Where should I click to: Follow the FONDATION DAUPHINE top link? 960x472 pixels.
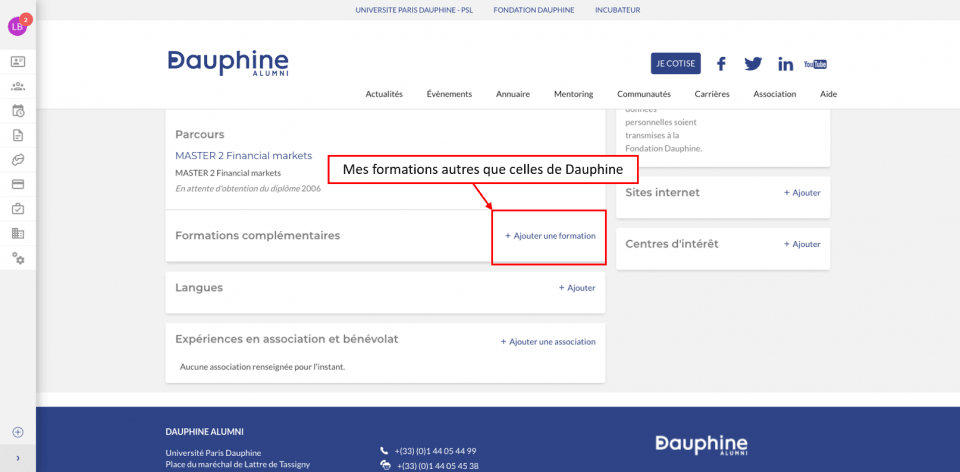534,10
